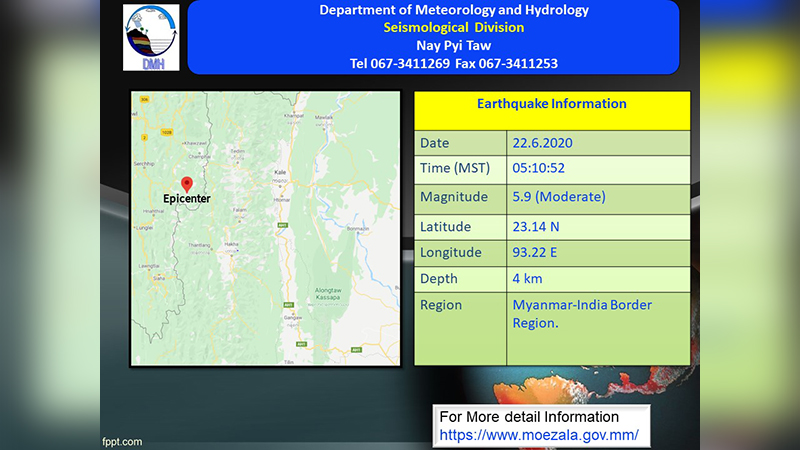Click the 'Date' label cell
The height and width of the screenshot is (450, 800).
[x=460, y=143]
